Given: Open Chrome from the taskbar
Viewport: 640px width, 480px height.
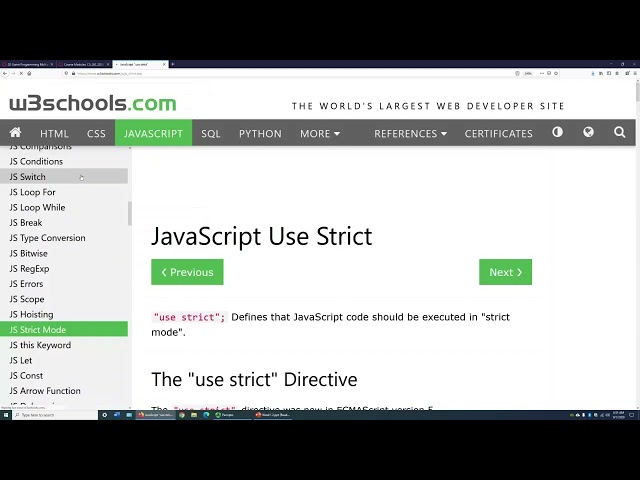Looking at the screenshot, I should [x=182, y=415].
